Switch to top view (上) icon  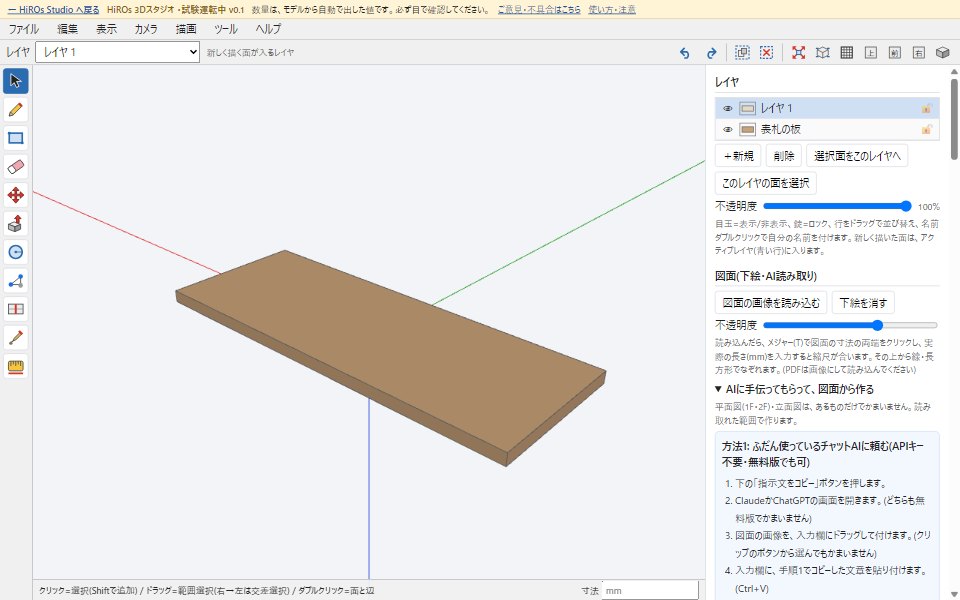pos(871,53)
